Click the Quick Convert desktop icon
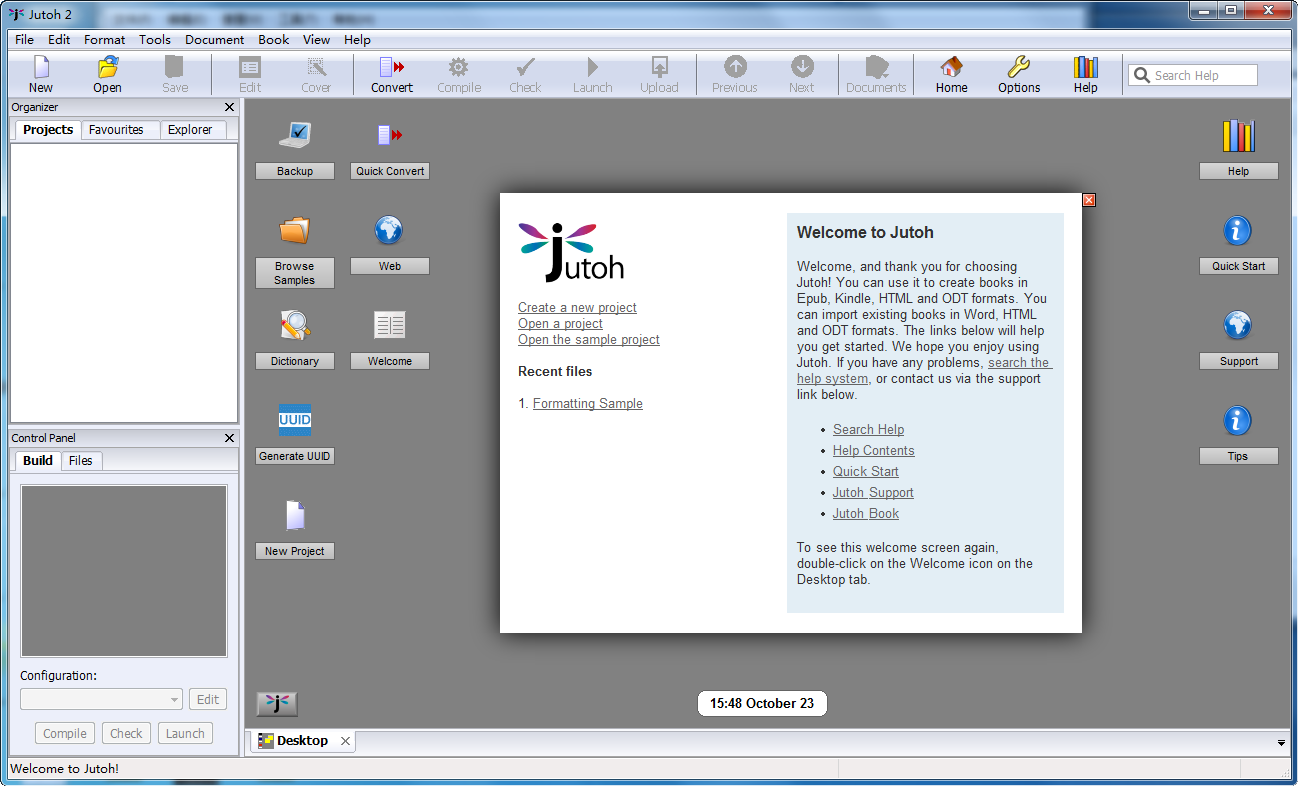1299x787 pixels. coord(390,134)
